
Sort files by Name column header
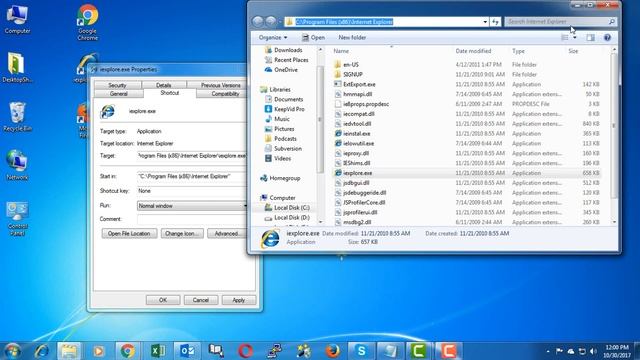click(x=341, y=51)
